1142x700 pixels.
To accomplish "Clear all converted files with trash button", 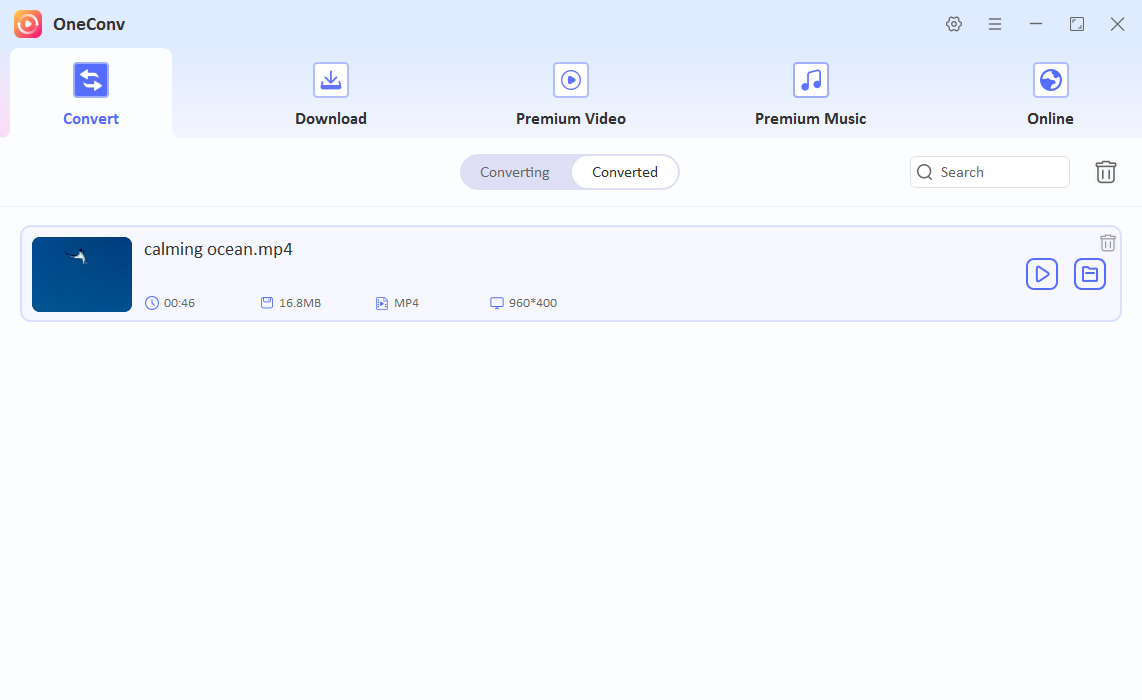I will click(1105, 171).
